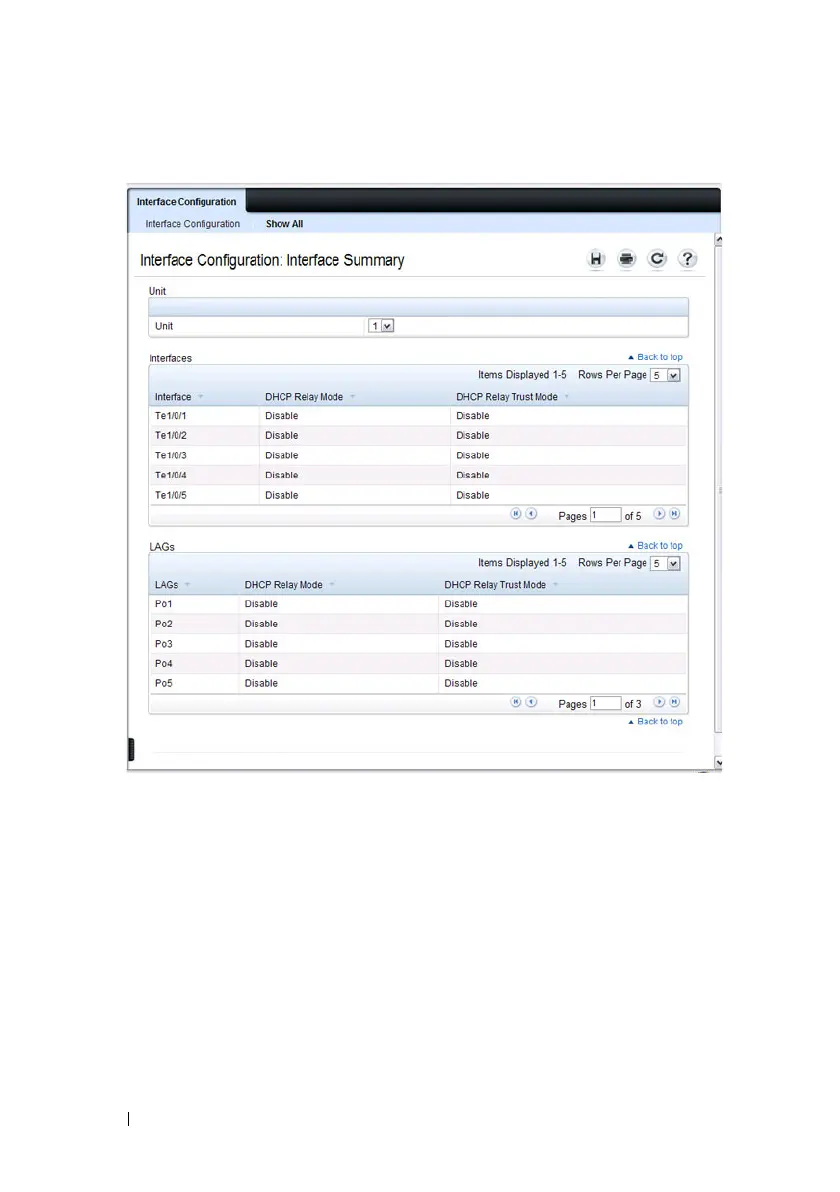Go to previous page of LAGs table
The image size is (840, 1192).
[531, 702]
